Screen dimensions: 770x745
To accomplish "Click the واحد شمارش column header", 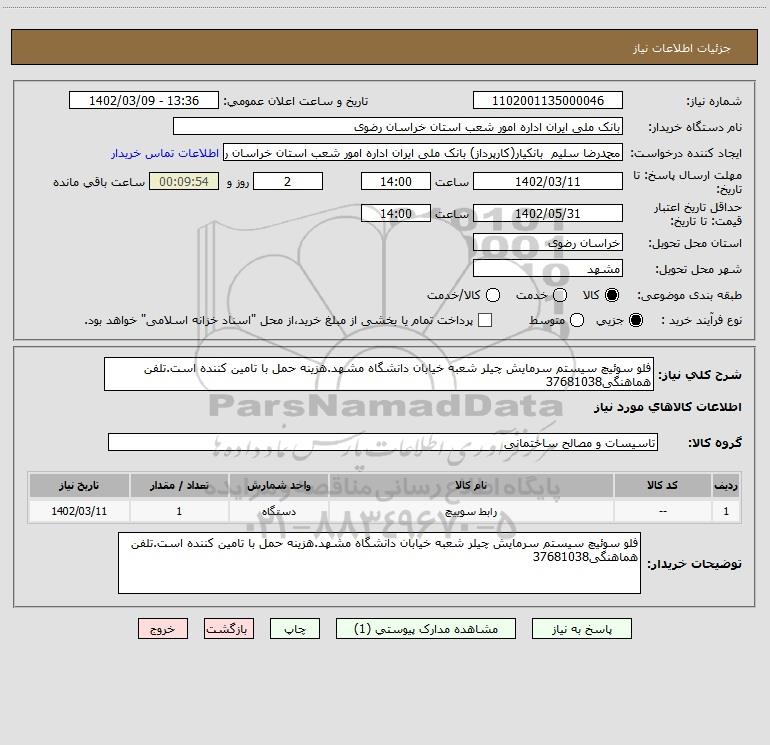I will tap(278, 486).
